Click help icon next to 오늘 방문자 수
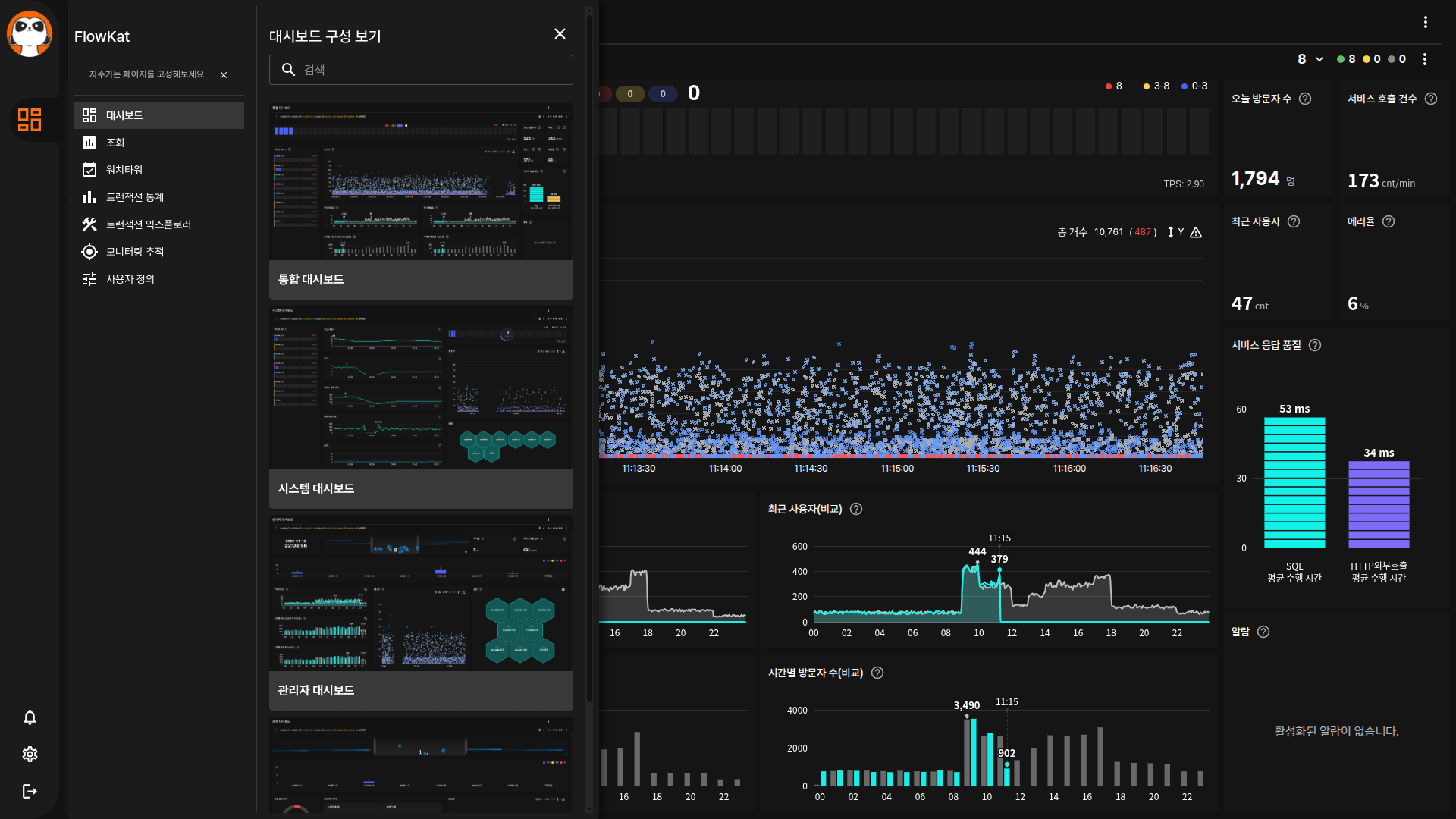 click(x=1305, y=99)
